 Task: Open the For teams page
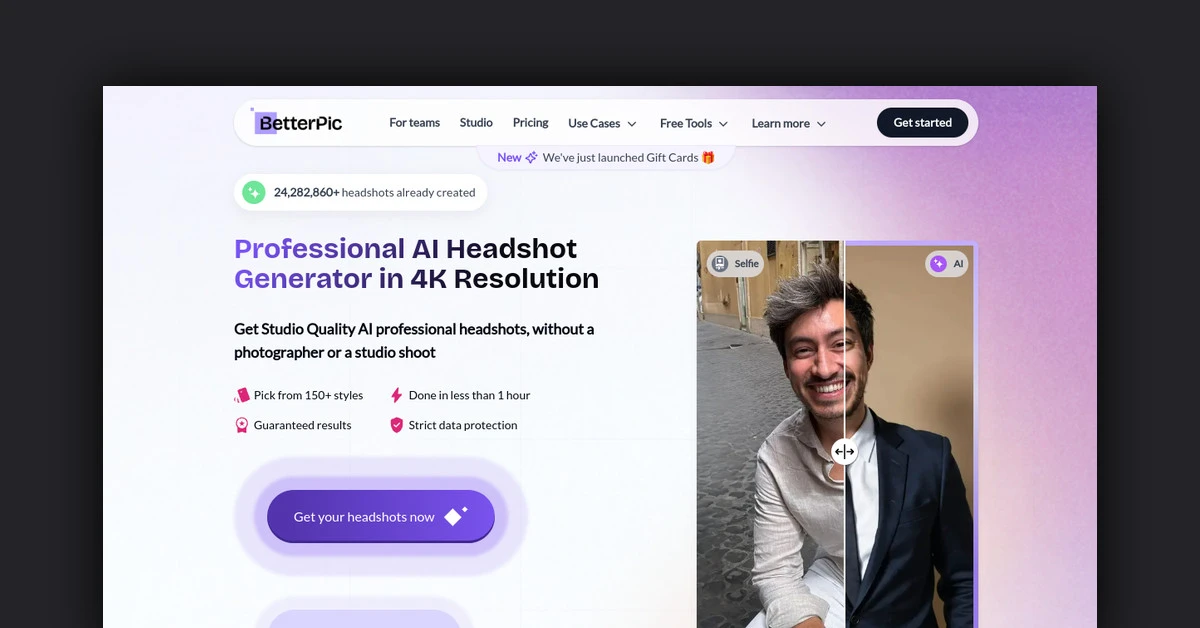tap(414, 122)
